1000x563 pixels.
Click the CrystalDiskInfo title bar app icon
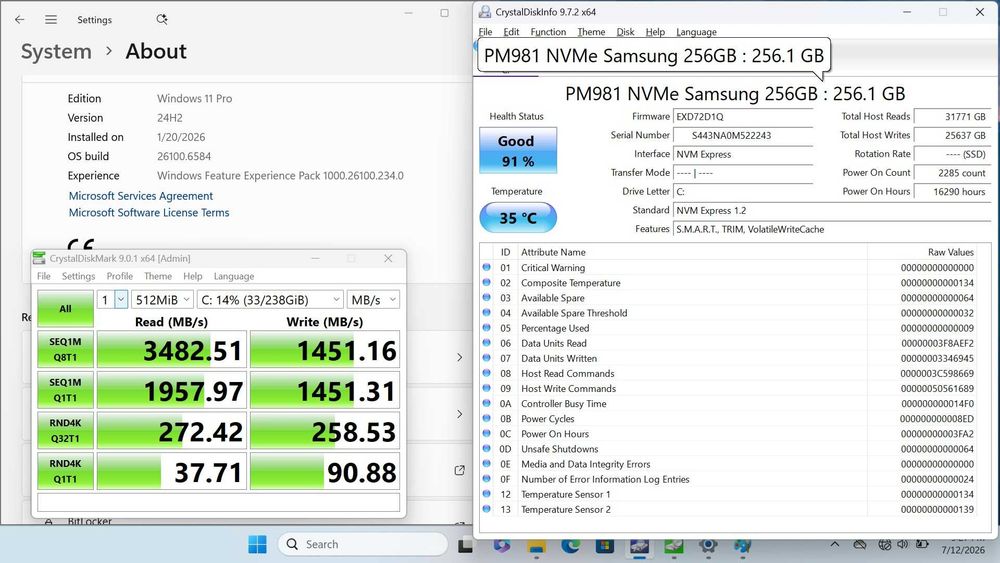pyautogui.click(x=485, y=11)
